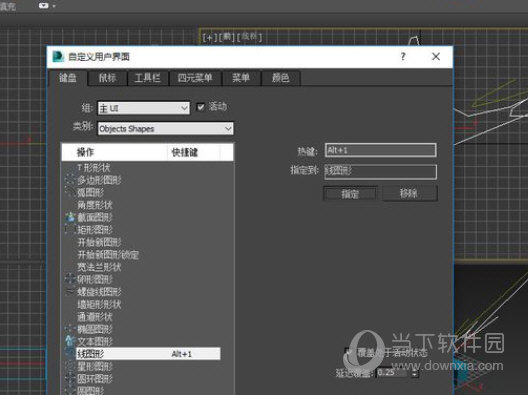The width and height of the screenshot is (528, 395).
Task: Click the helix shape icon beside 螺旋线图形
Action: click(70, 292)
